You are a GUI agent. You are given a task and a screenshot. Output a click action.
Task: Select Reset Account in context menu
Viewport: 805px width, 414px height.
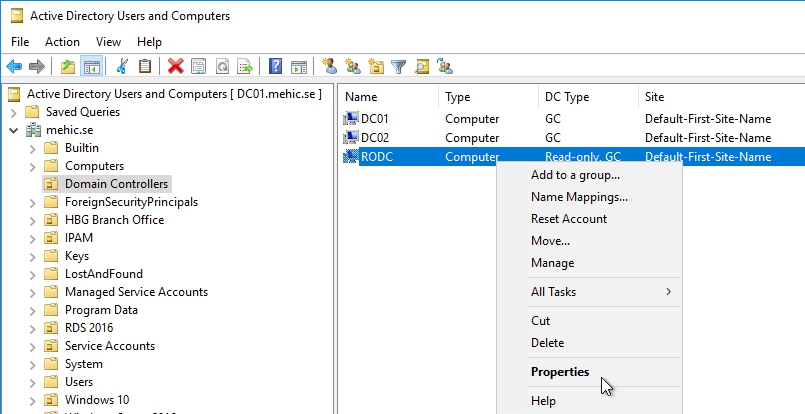click(568, 219)
